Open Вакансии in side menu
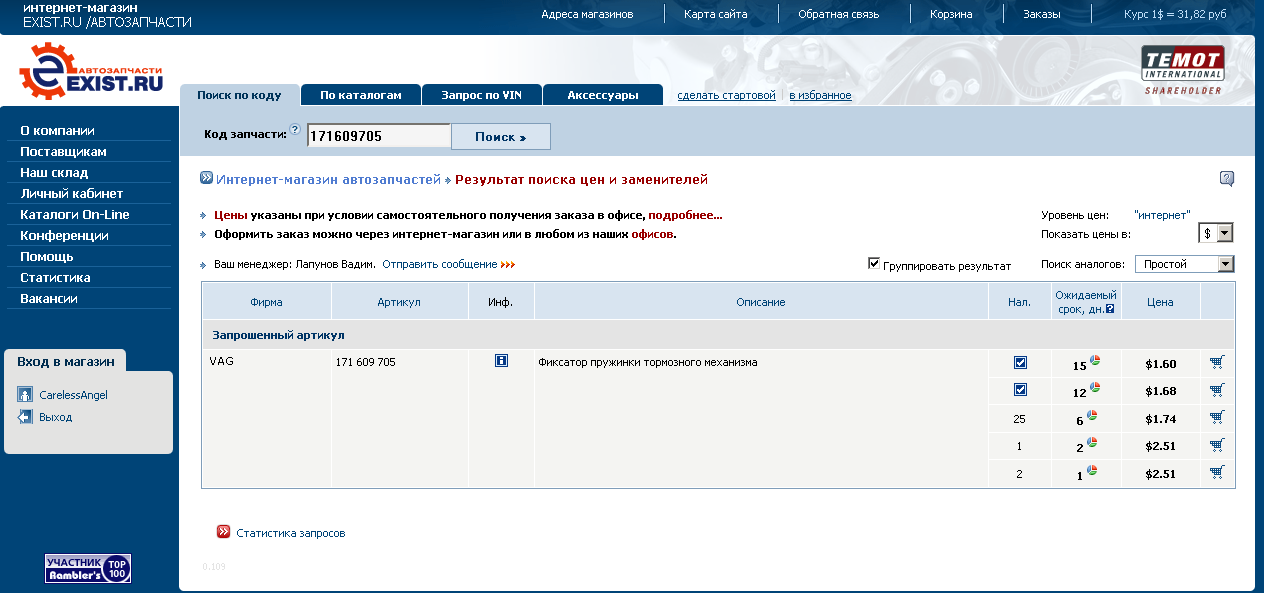 49,298
